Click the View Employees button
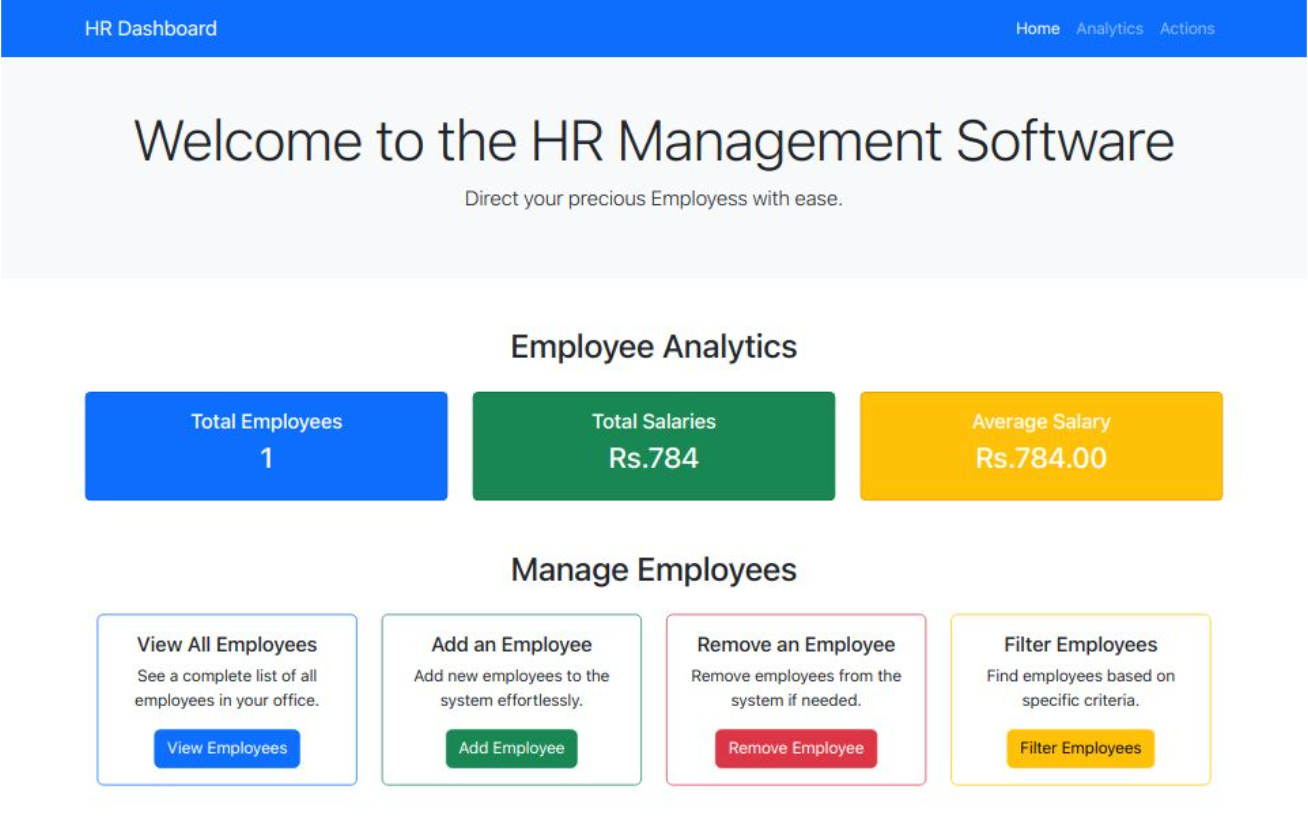The image size is (1308, 816). pos(227,748)
